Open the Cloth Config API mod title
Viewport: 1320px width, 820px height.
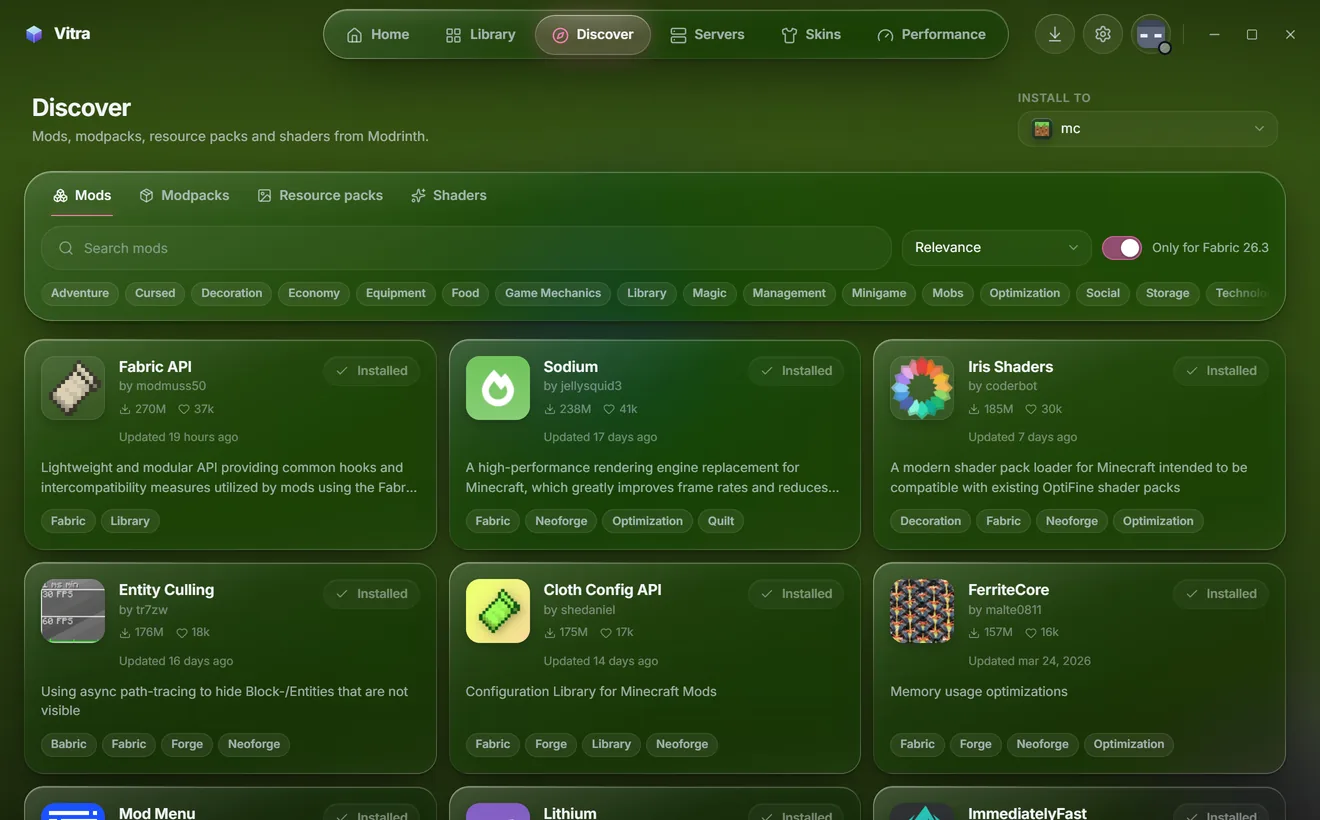point(602,590)
